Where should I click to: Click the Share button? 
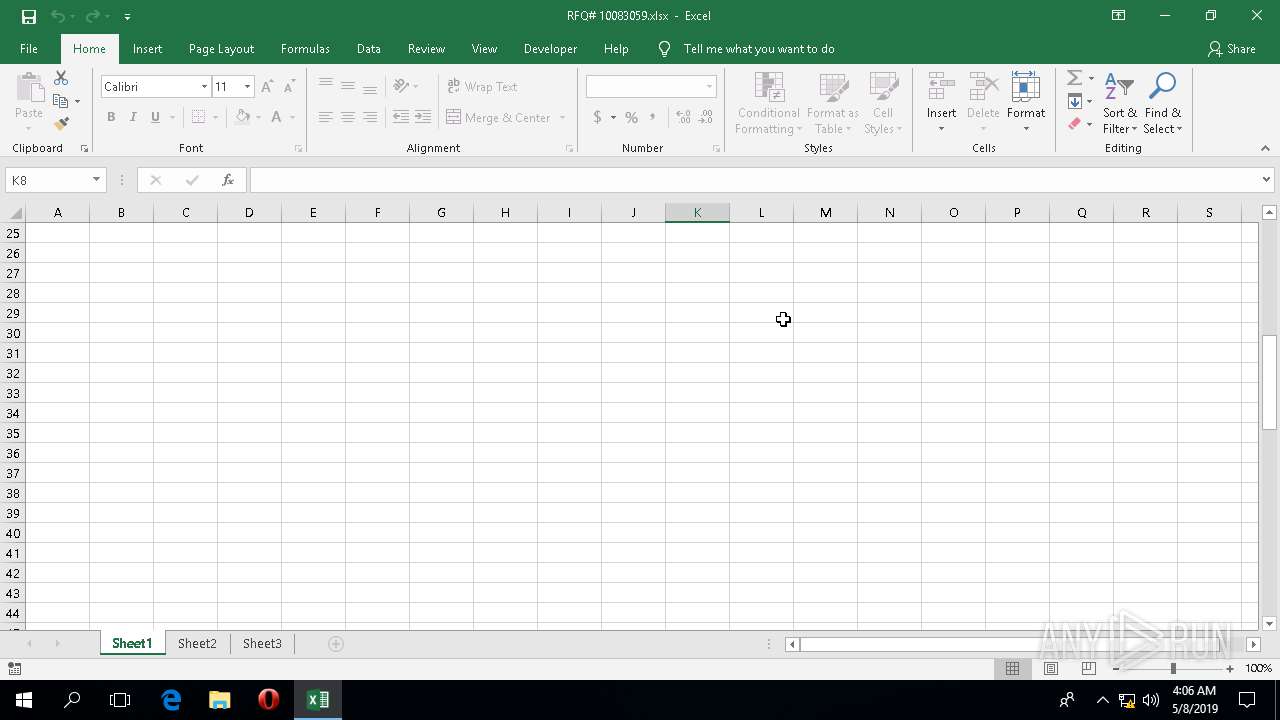(1231, 49)
